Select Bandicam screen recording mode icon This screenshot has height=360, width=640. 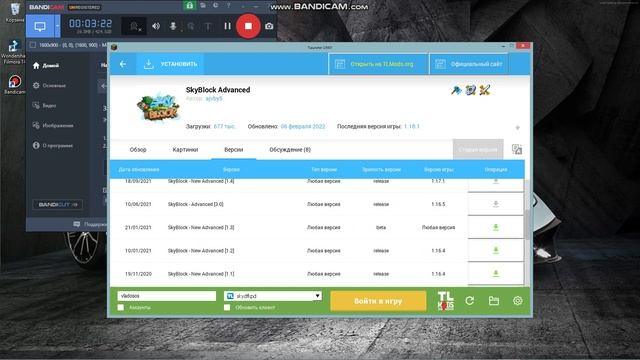click(x=40, y=26)
